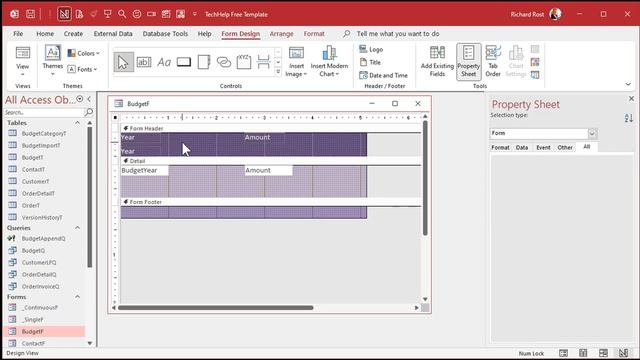Select the pointer control tool
Screen dimensions: 640x360
[123, 62]
